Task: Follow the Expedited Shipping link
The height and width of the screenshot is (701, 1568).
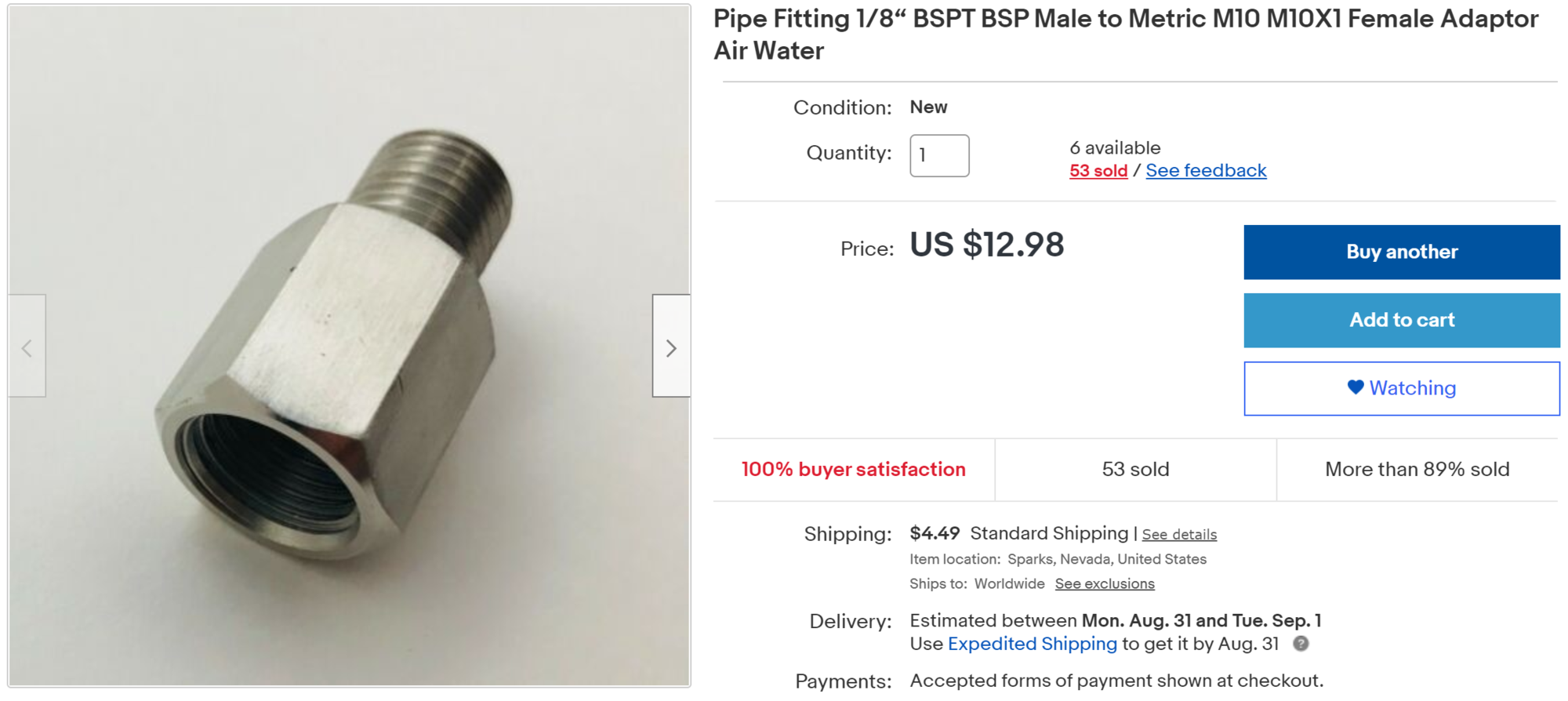Action: (1032, 644)
